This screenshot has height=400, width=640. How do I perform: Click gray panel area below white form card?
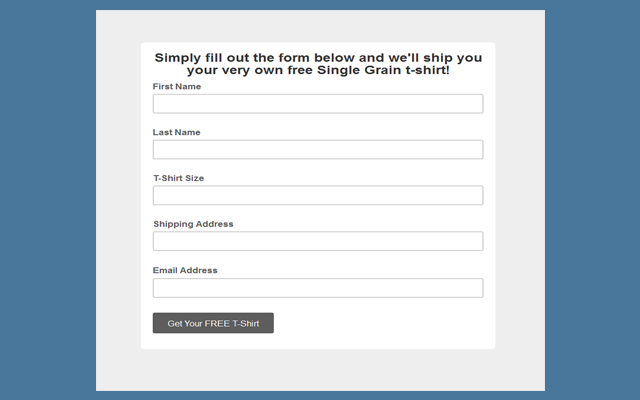pyautogui.click(x=320, y=370)
